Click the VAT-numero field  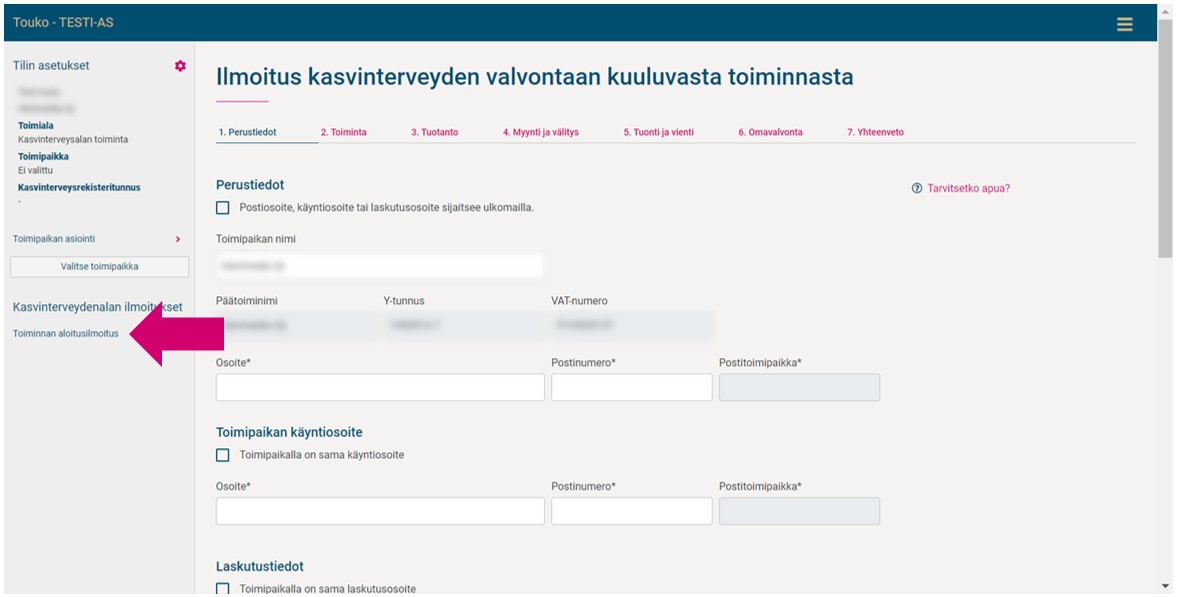(632, 326)
